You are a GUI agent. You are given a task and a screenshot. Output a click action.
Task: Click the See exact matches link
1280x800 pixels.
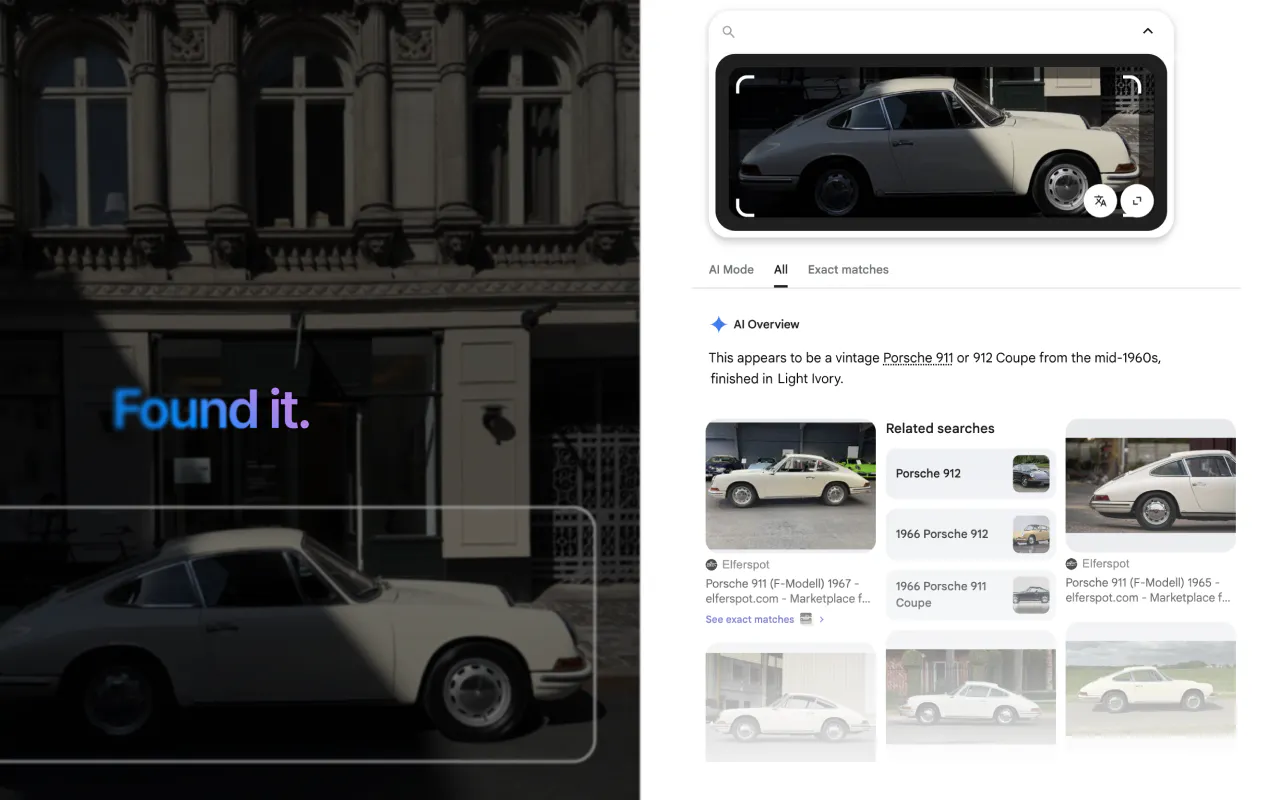click(x=750, y=620)
